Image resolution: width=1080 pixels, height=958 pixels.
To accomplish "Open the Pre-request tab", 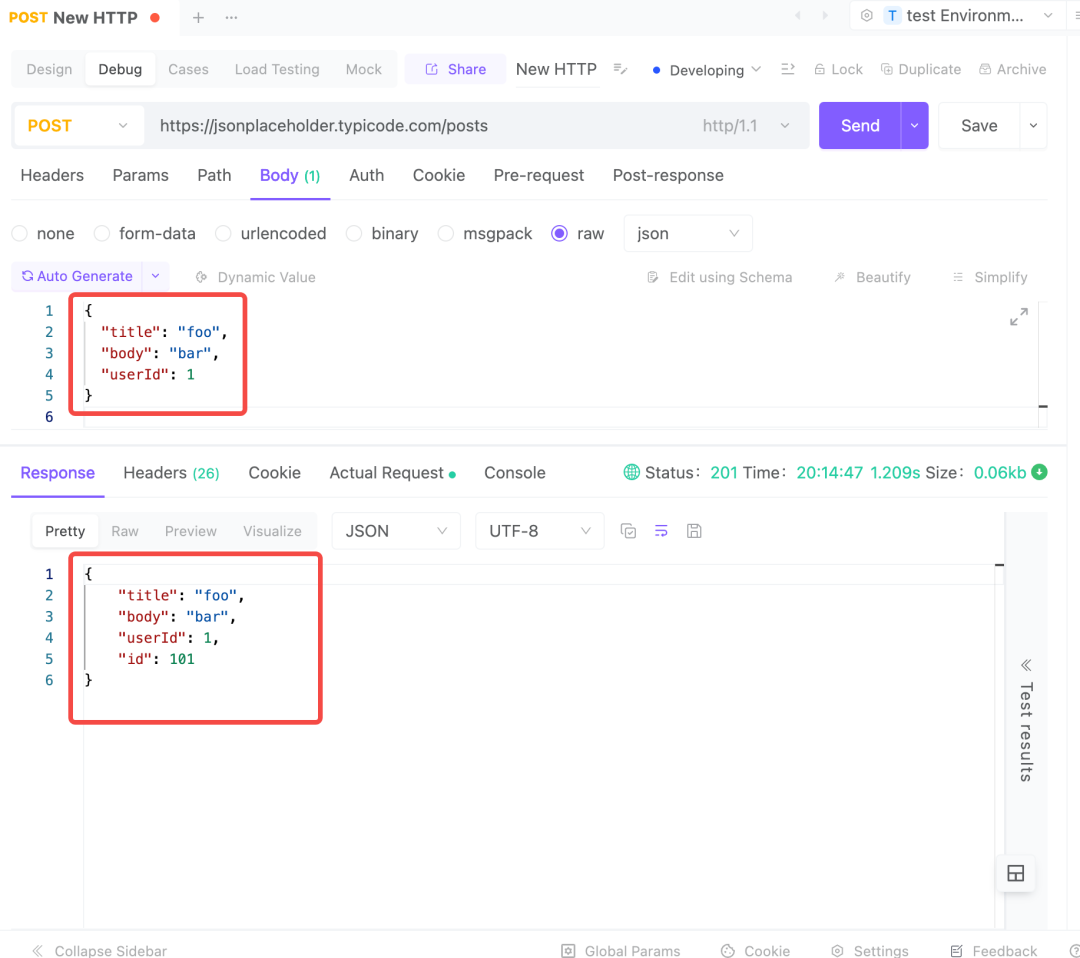I will coord(539,175).
